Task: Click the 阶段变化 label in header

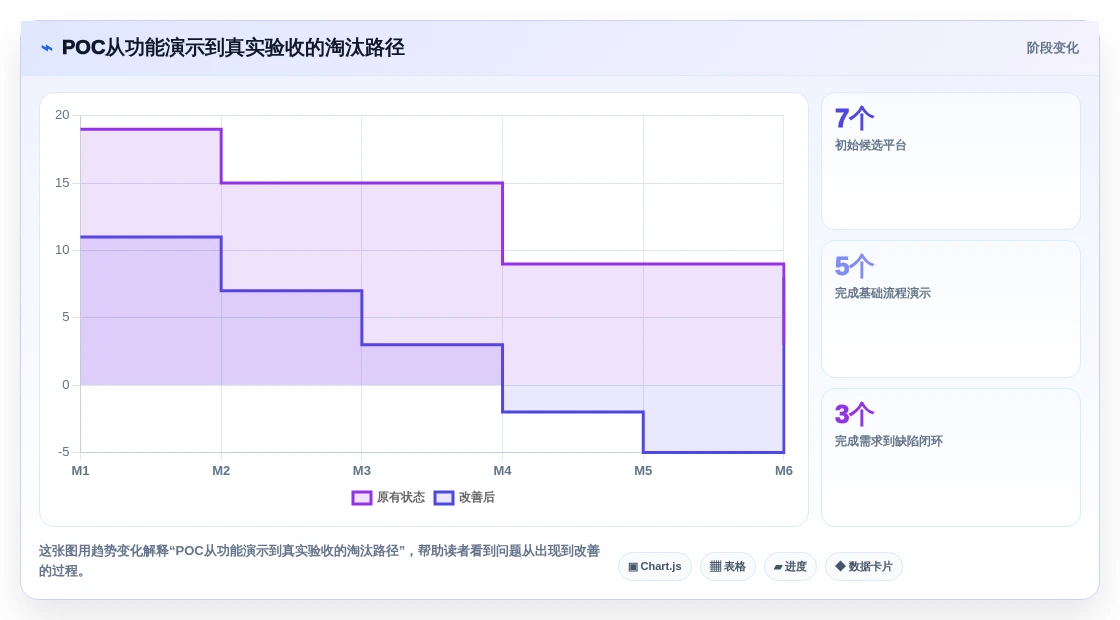Action: click(x=1052, y=48)
